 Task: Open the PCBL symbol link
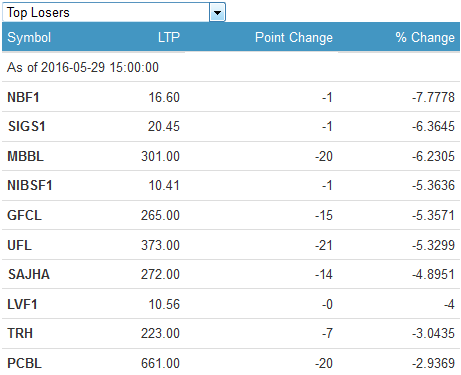[x=24, y=363]
